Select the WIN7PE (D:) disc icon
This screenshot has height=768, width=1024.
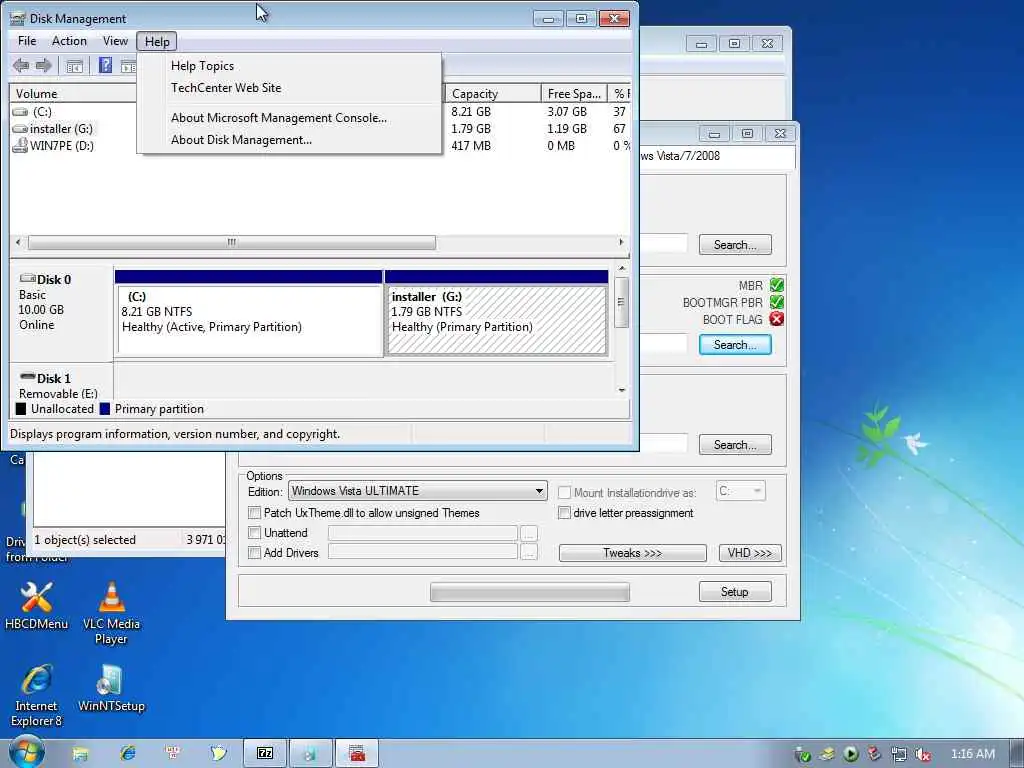pyautogui.click(x=20, y=145)
